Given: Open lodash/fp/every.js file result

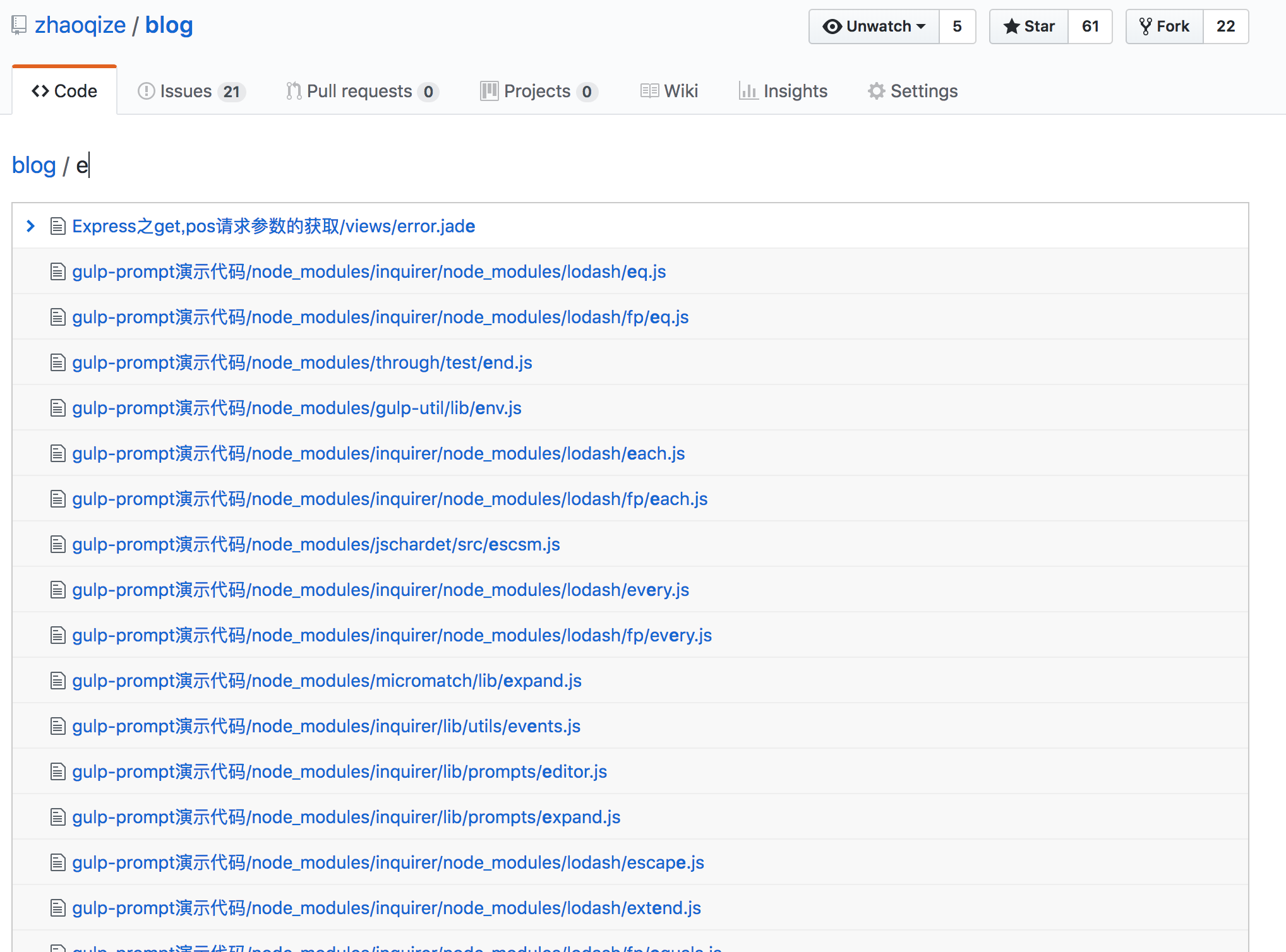Looking at the screenshot, I should (392, 635).
